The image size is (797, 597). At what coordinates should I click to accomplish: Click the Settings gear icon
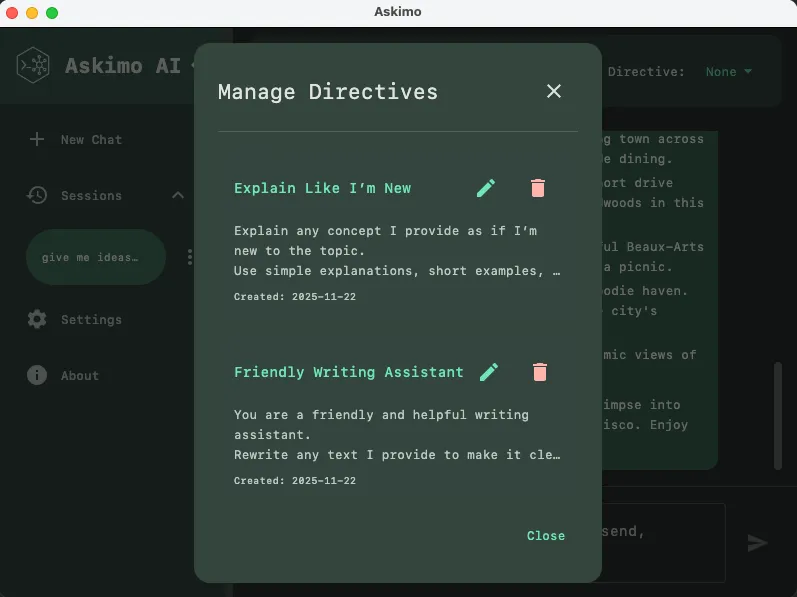pos(37,319)
